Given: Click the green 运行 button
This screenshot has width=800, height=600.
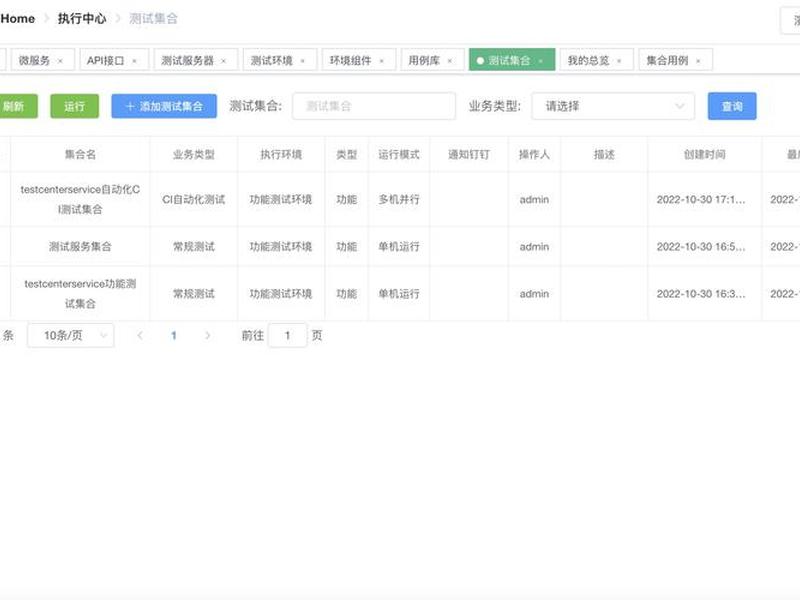Looking at the screenshot, I should pyautogui.click(x=74, y=106).
